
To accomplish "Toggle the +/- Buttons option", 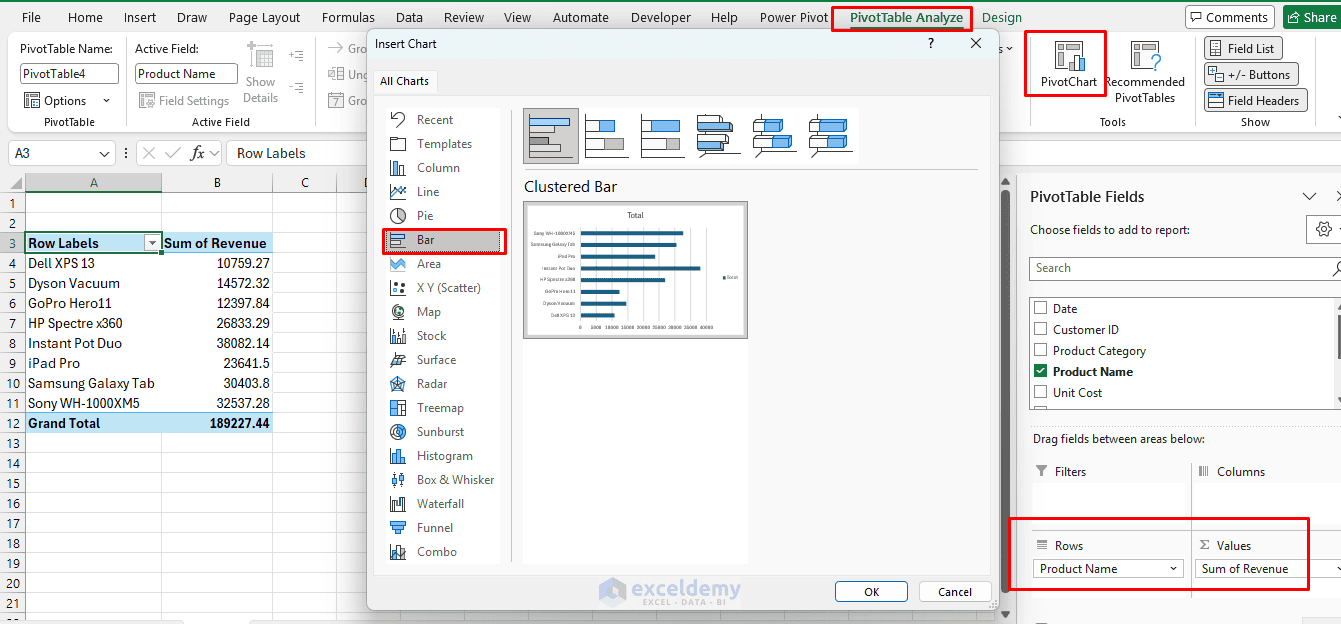I will pyautogui.click(x=1251, y=74).
